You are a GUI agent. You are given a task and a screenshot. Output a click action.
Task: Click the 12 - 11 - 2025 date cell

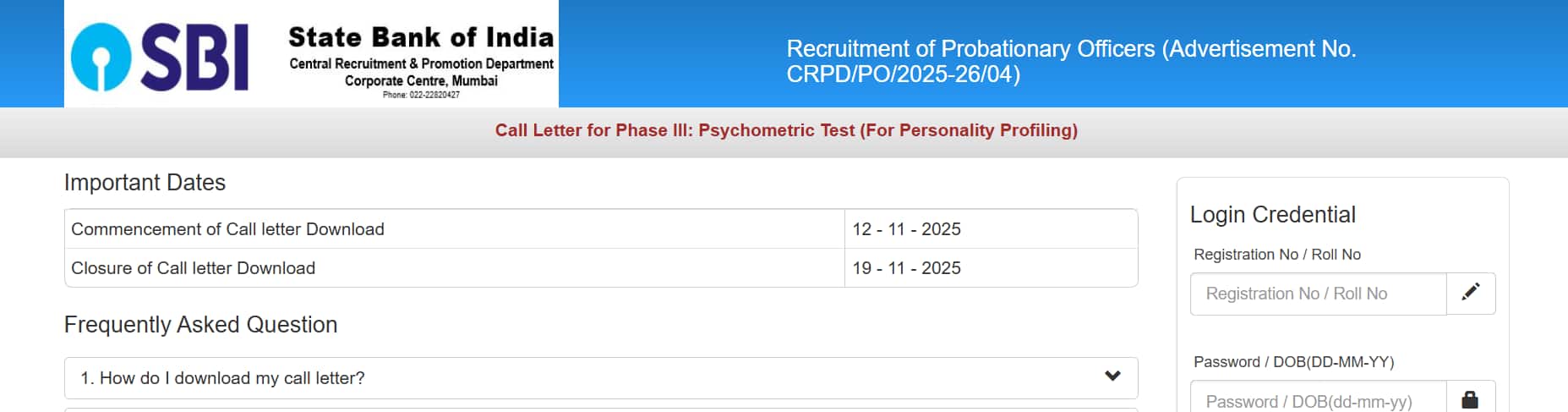coord(906,229)
